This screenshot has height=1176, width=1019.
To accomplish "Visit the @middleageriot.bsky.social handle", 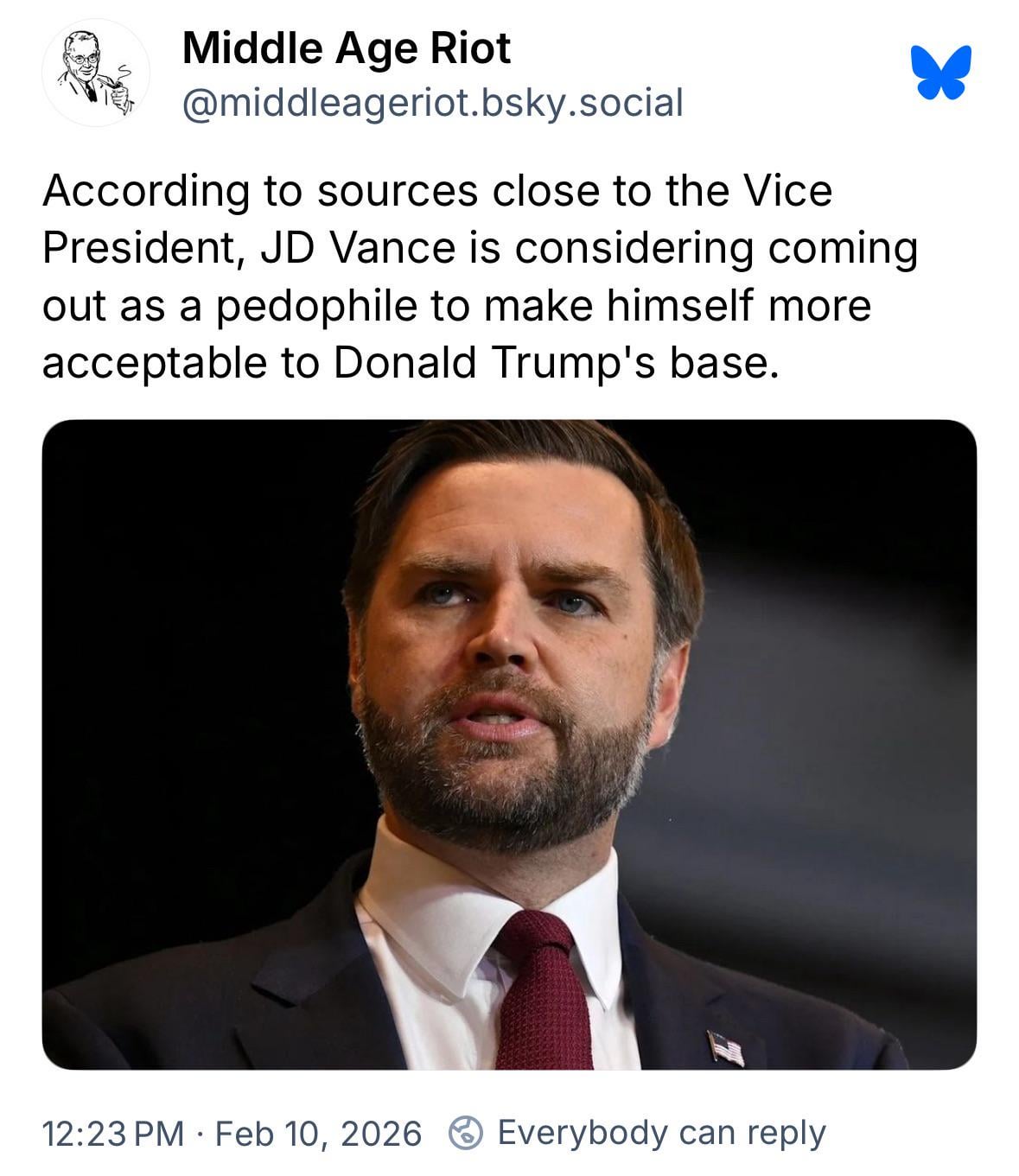I will 432,103.
